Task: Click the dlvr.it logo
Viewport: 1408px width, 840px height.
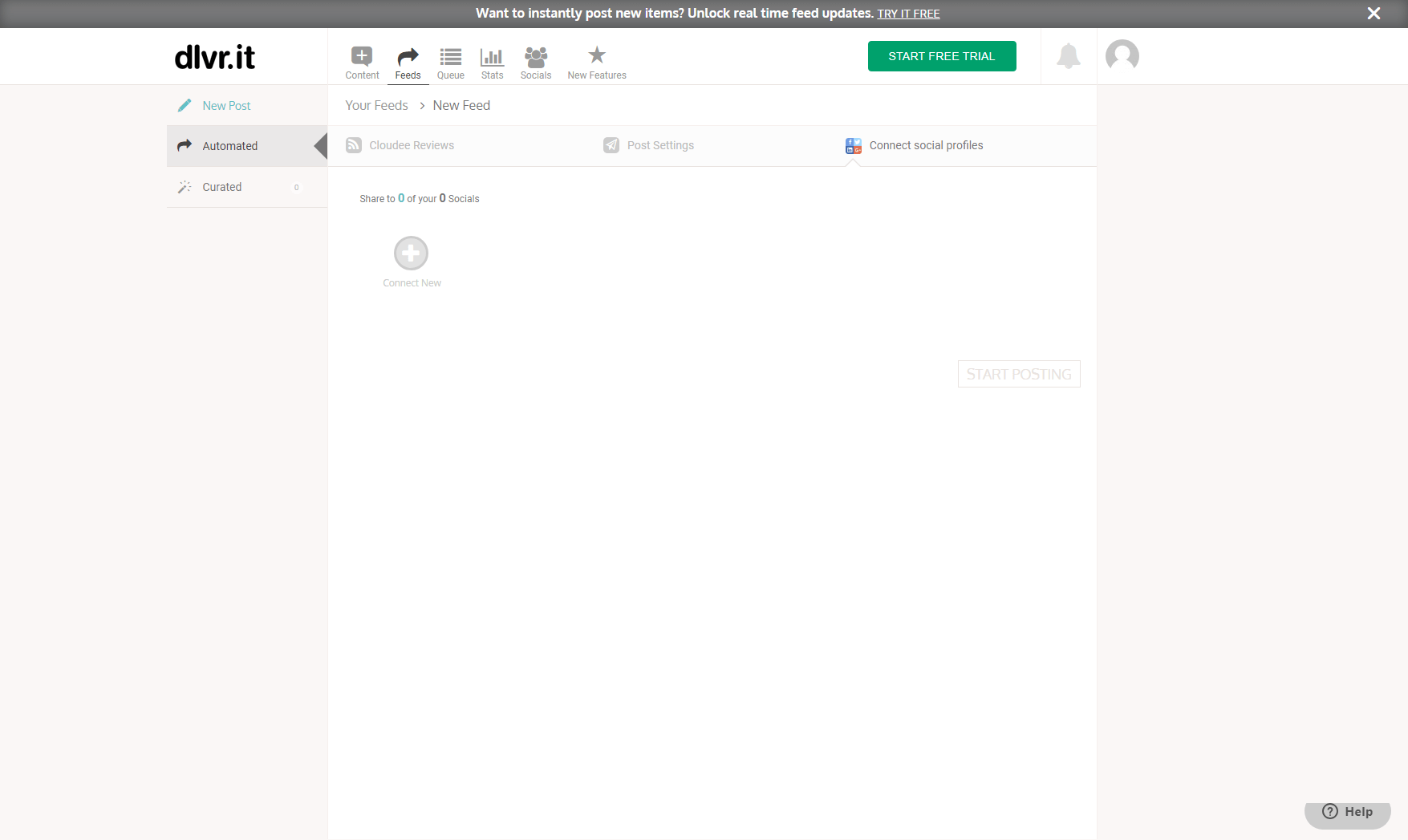Action: click(215, 57)
